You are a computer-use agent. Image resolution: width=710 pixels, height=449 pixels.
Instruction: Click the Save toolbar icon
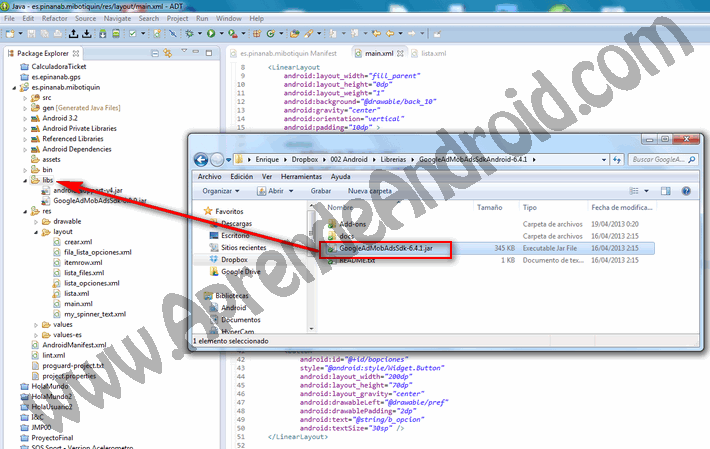31,33
